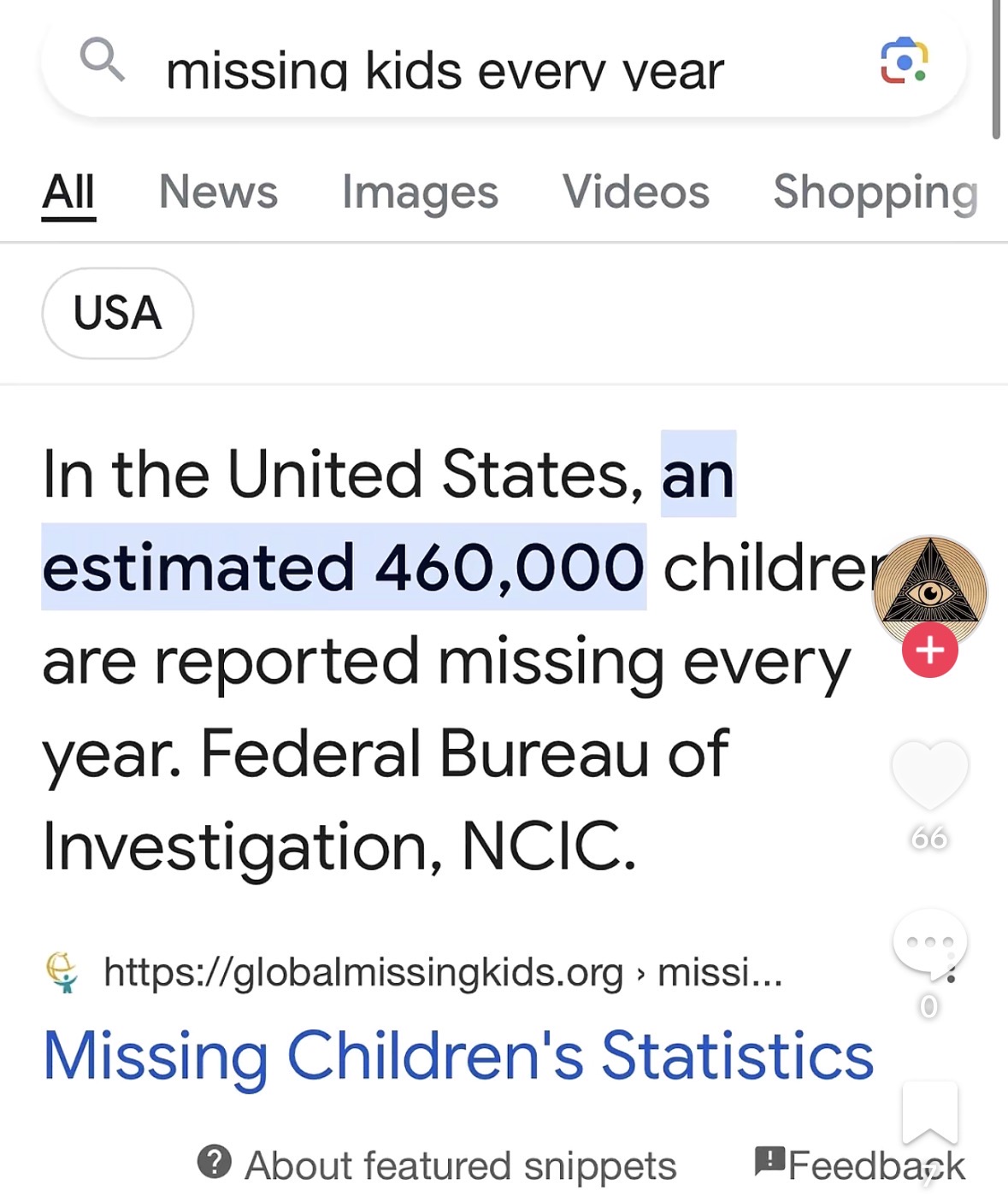Follow the creator with red plus button

929,651
